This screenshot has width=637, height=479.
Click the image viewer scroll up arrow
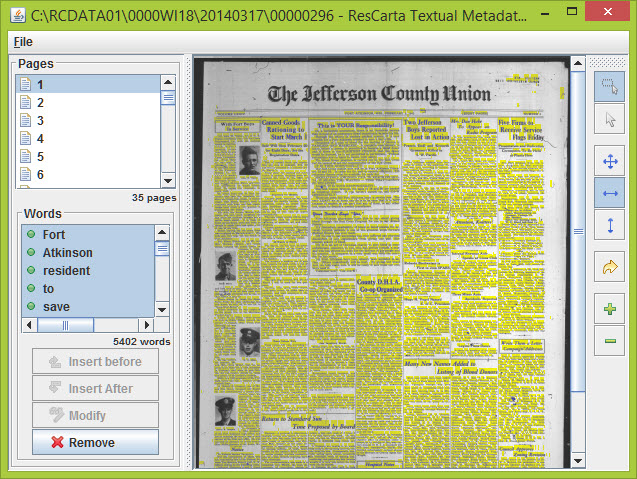578,63
